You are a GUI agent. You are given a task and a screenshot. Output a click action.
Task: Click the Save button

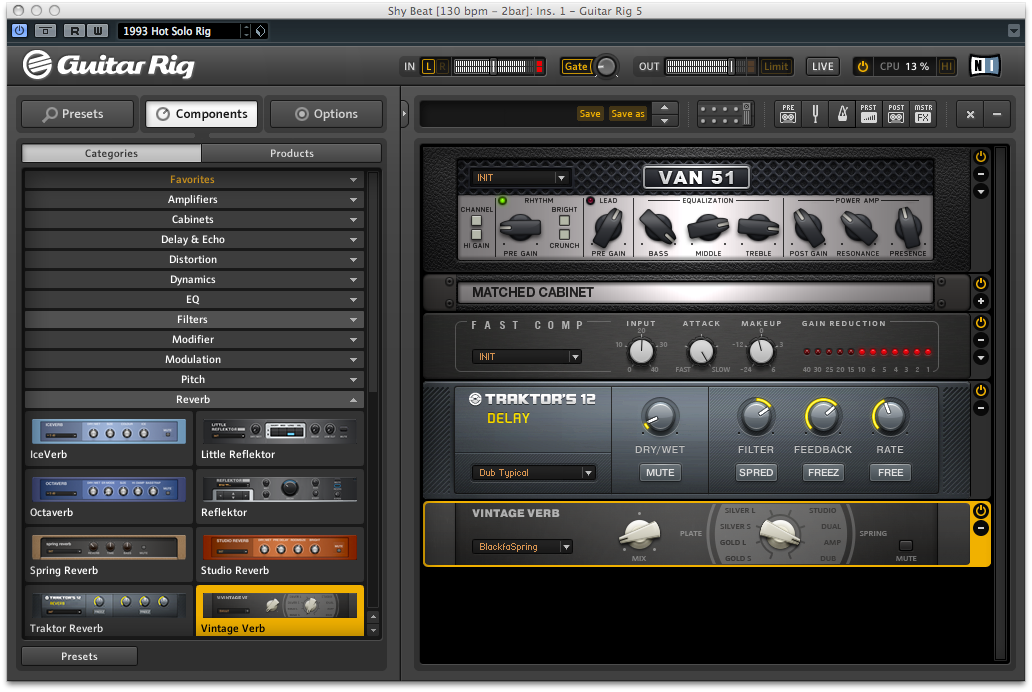tap(590, 114)
